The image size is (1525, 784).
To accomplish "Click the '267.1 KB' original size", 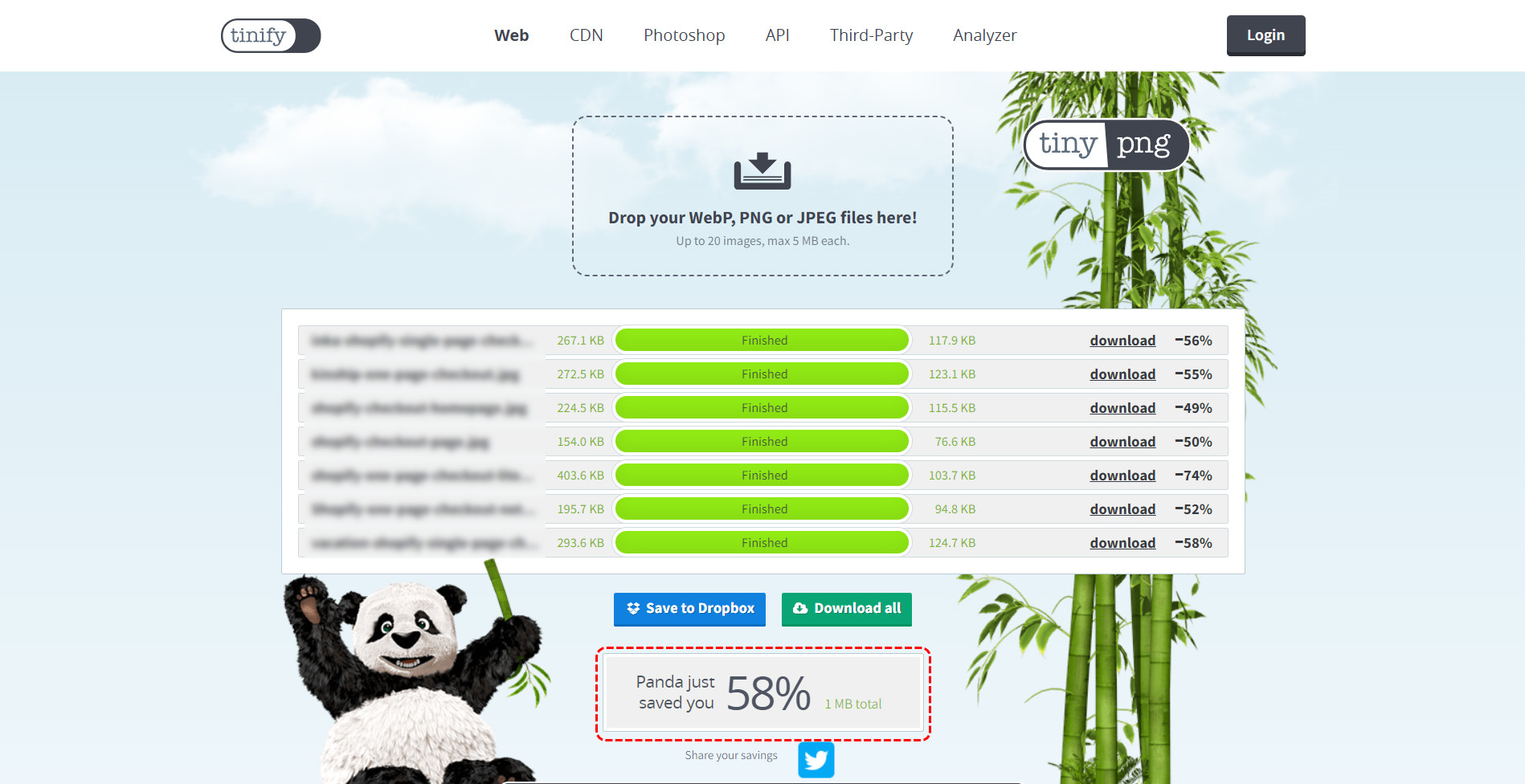I will (580, 341).
